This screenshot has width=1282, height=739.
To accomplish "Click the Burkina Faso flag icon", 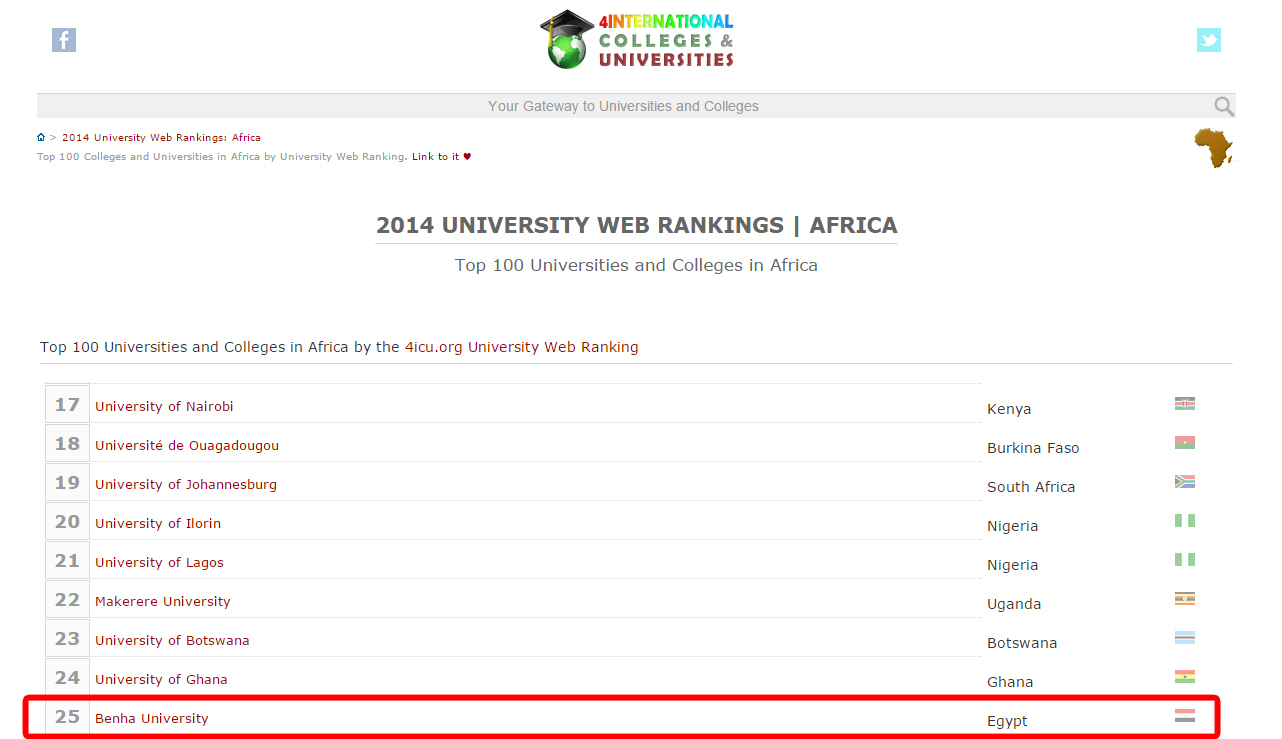I will [x=1185, y=443].
